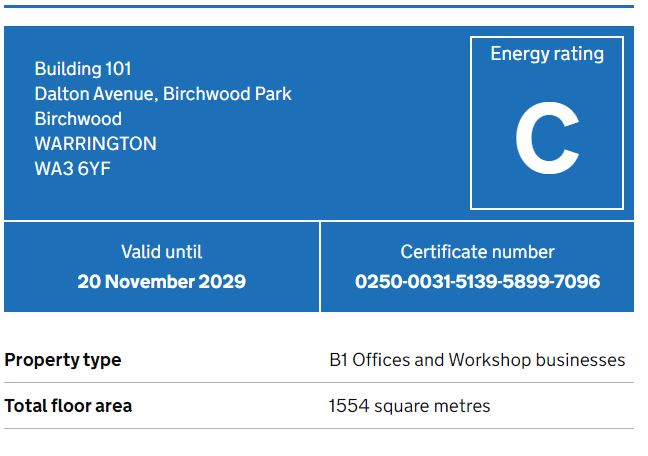
Task: Click the "Energy rating" heading text
Action: click(546, 54)
